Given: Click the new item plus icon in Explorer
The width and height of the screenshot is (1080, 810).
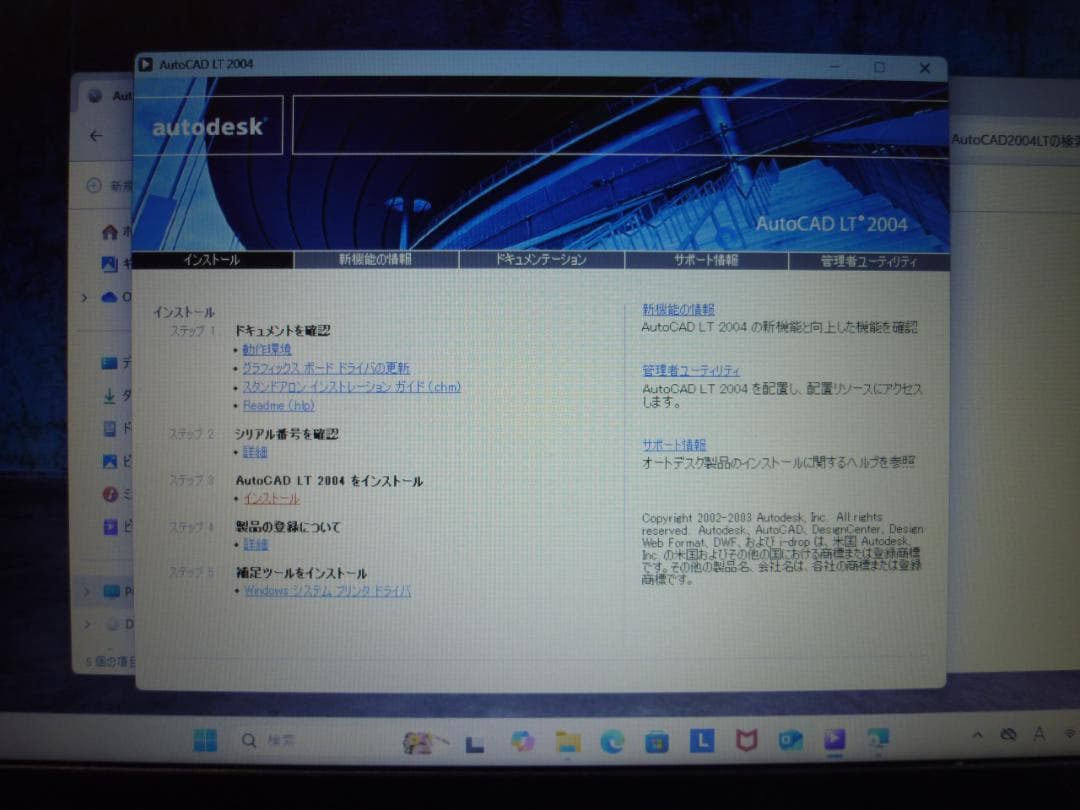Looking at the screenshot, I should (94, 185).
